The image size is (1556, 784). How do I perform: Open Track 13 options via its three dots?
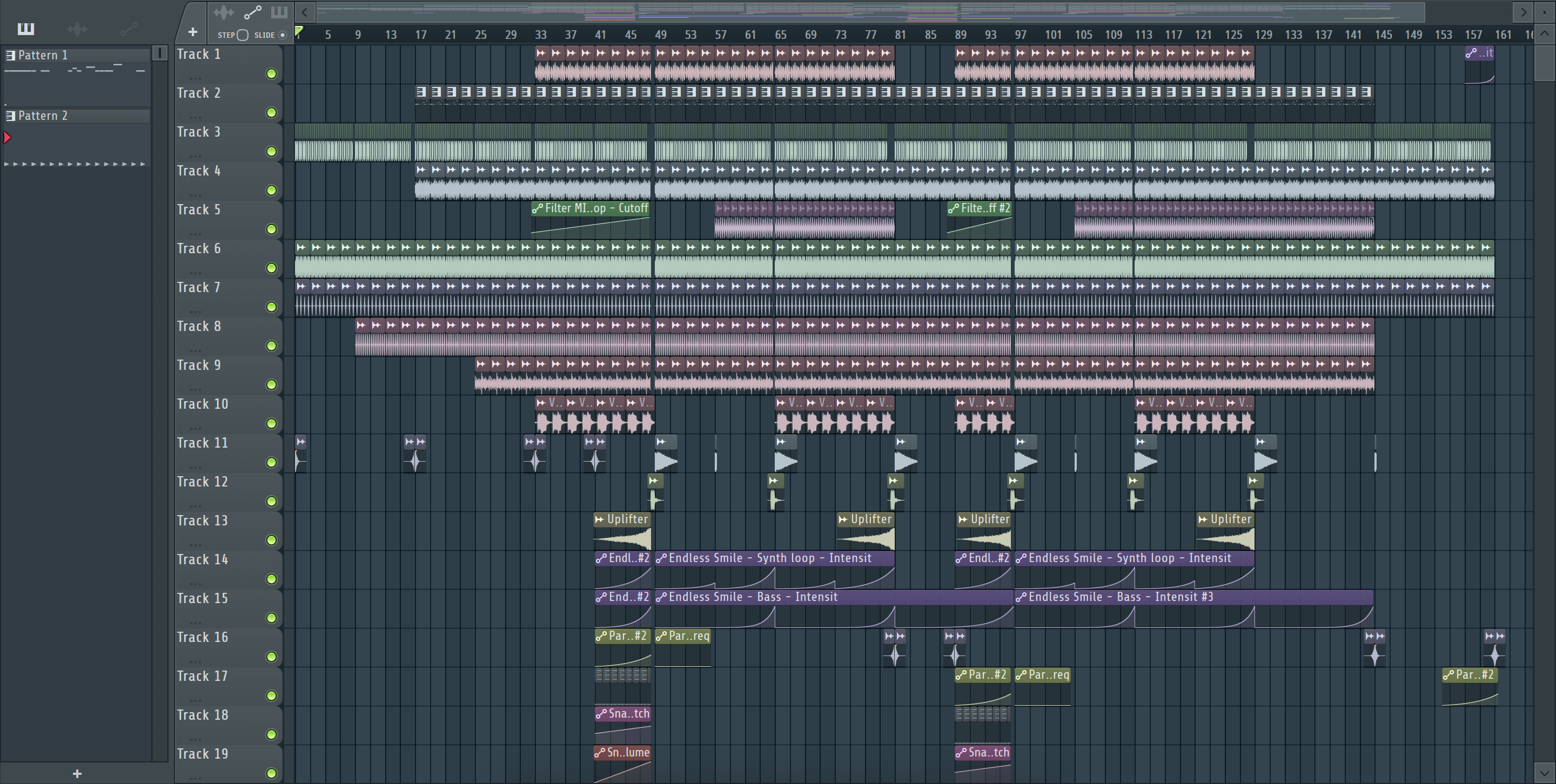(194, 544)
